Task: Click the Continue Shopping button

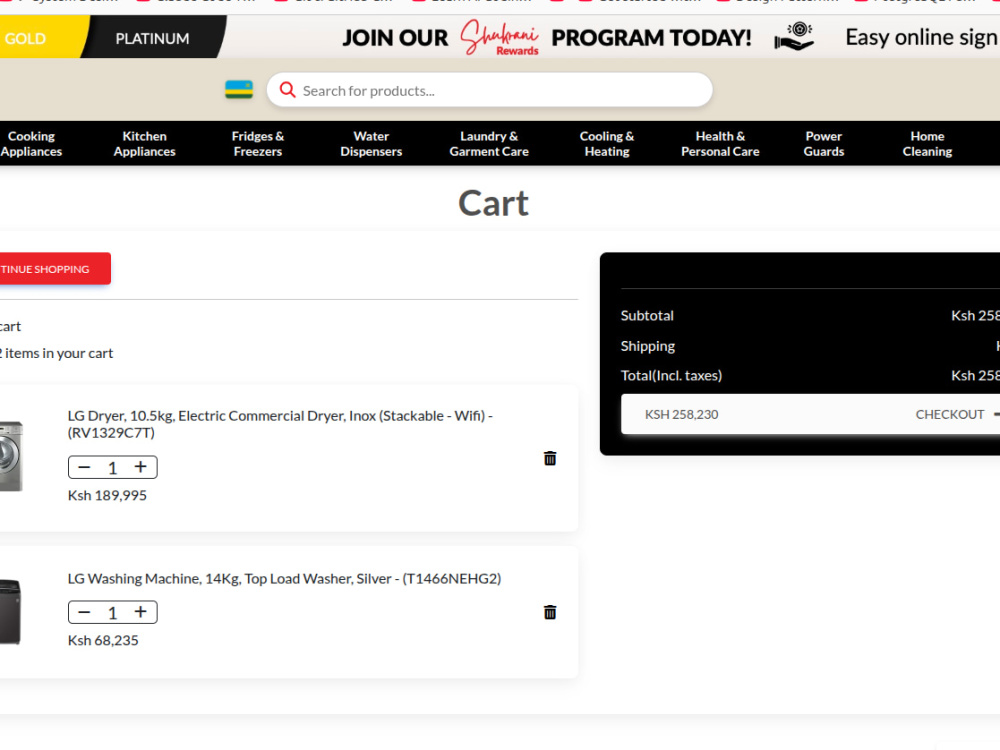Action: pyautogui.click(x=55, y=268)
